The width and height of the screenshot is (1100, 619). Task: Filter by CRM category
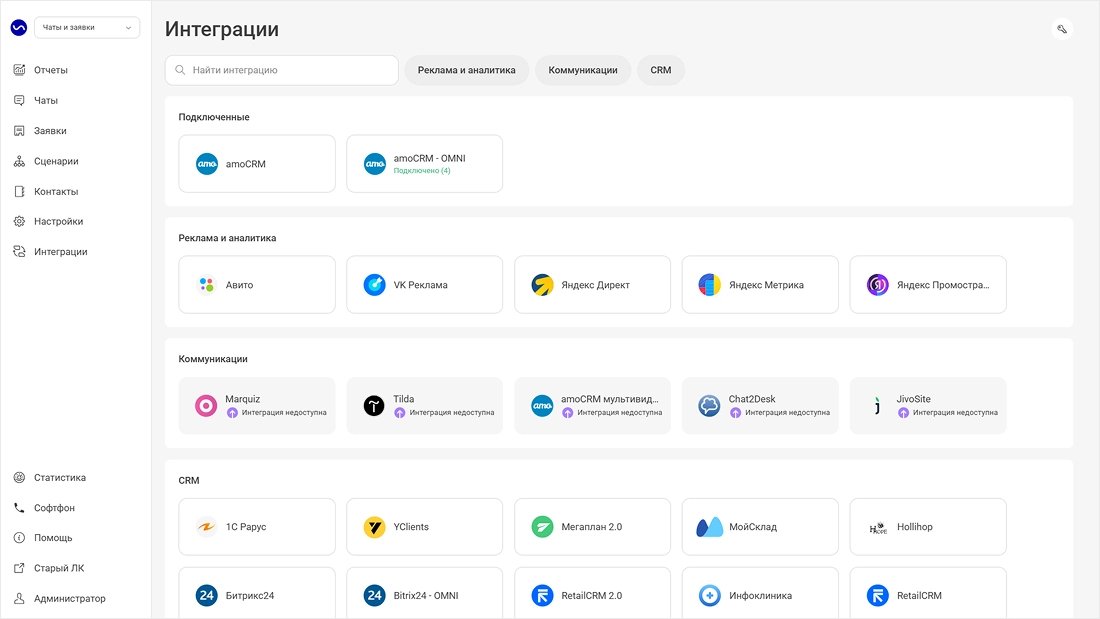(x=661, y=70)
